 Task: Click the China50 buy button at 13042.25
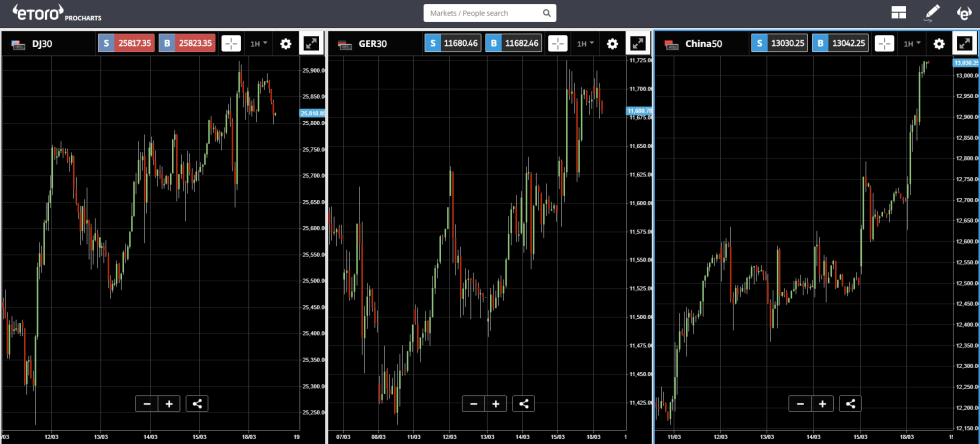(842, 44)
